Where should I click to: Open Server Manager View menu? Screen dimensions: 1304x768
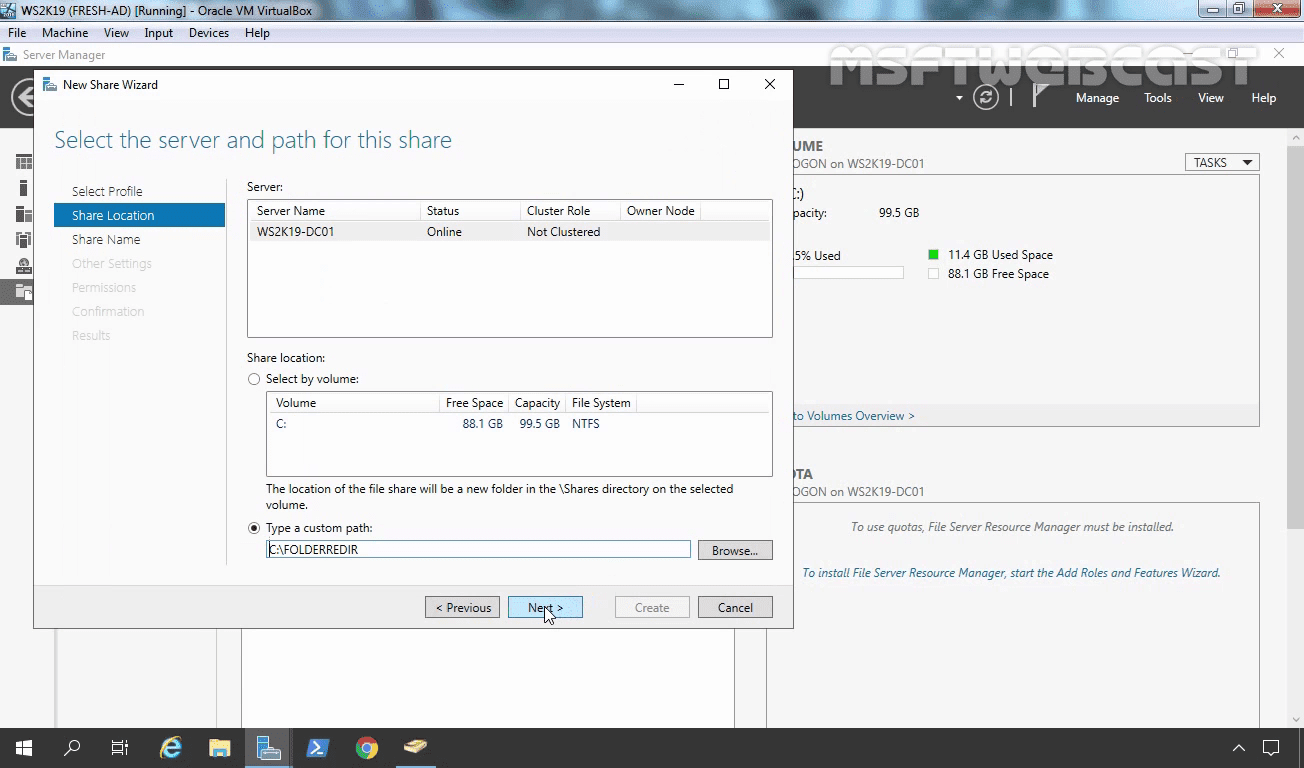[x=1211, y=98]
